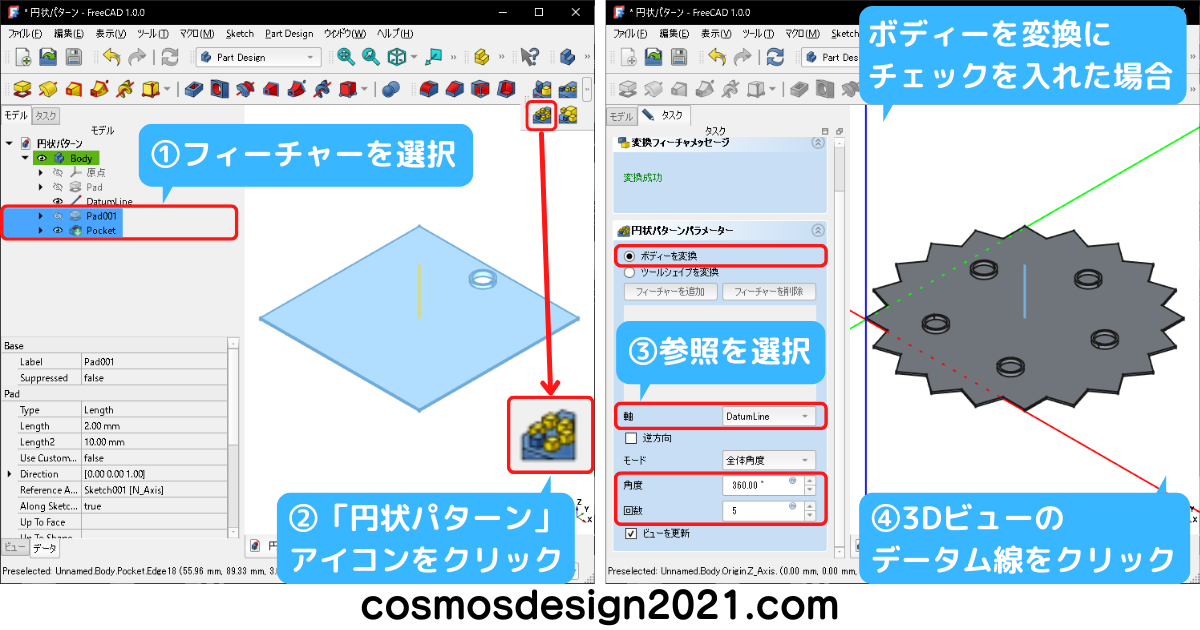Click Polar Pattern icon in toolbar overflow
1200x630 pixels.
point(542,115)
